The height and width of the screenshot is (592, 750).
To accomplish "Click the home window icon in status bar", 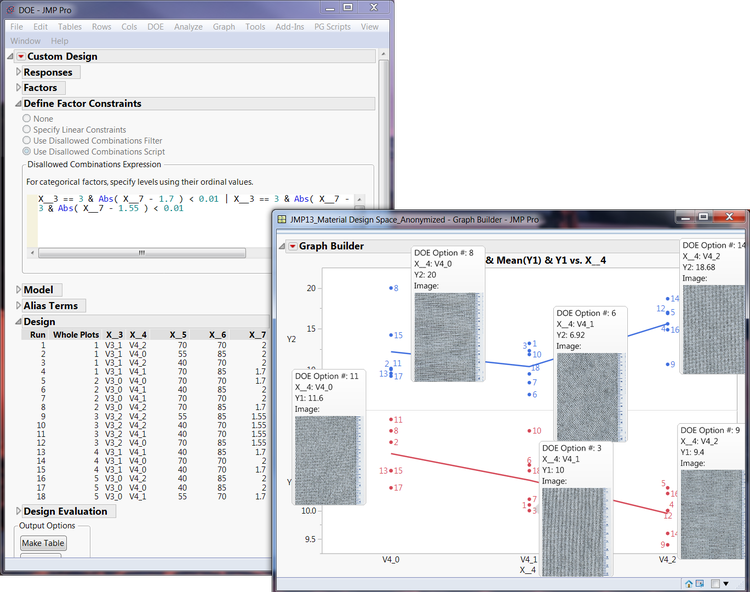I will pyautogui.click(x=691, y=583).
